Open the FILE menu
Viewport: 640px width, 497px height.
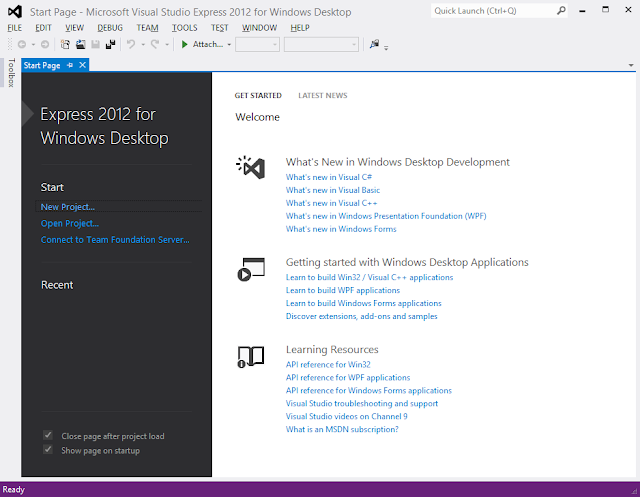click(15, 28)
